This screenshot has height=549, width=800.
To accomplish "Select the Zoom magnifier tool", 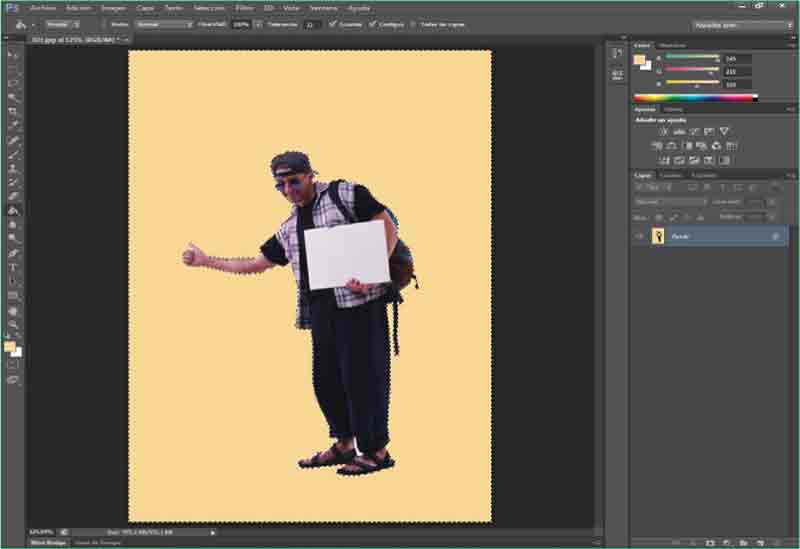I will [x=13, y=325].
